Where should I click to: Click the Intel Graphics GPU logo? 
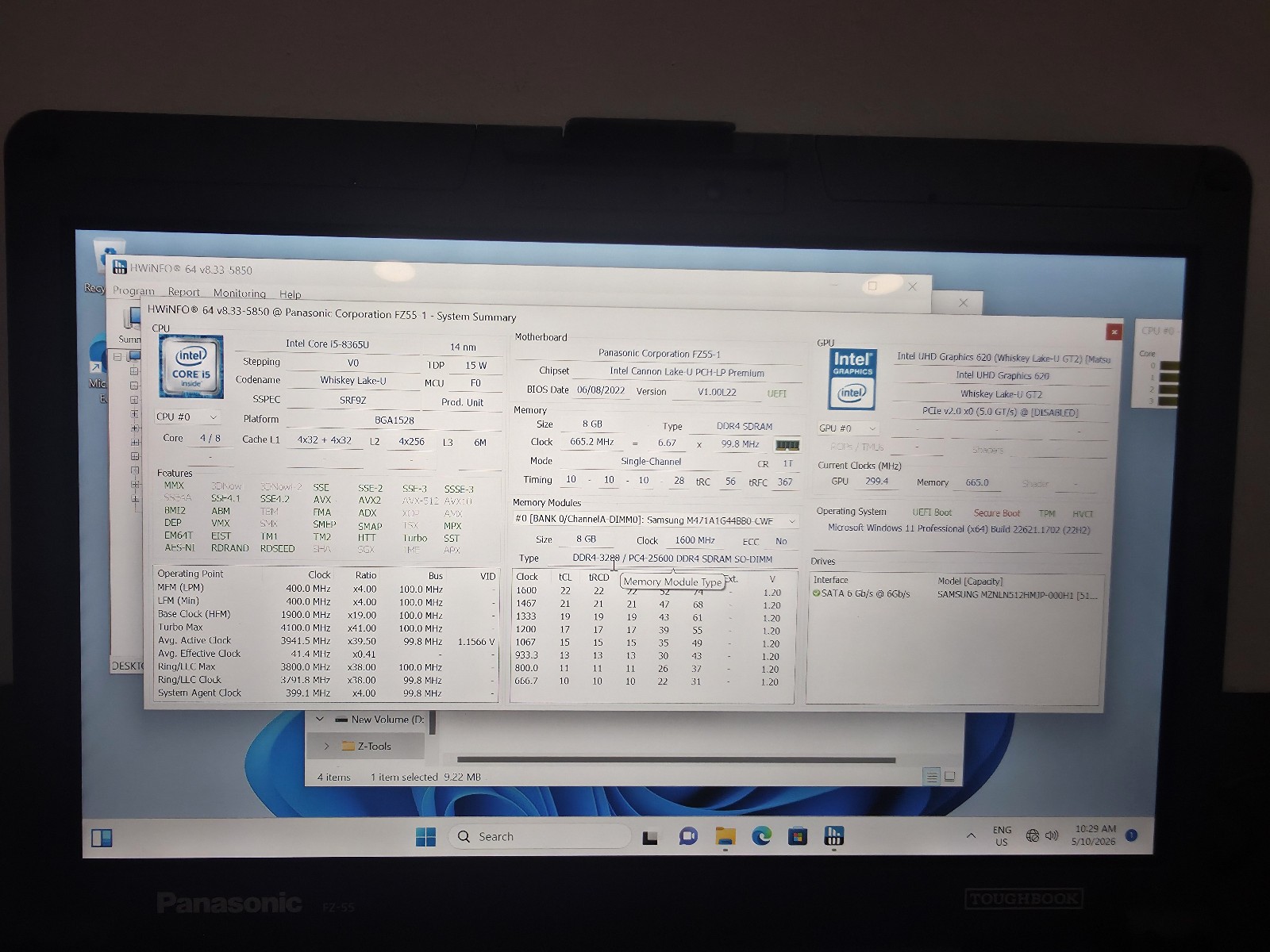click(852, 380)
